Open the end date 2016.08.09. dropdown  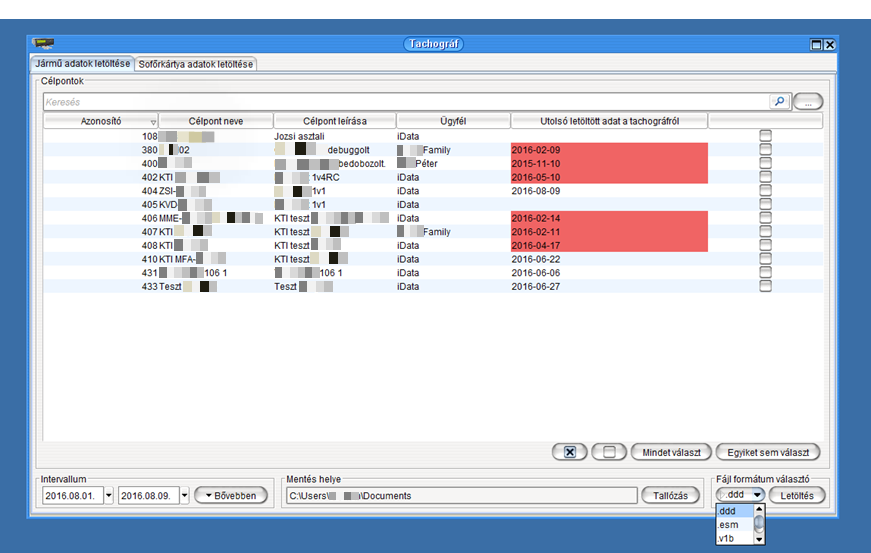184,496
